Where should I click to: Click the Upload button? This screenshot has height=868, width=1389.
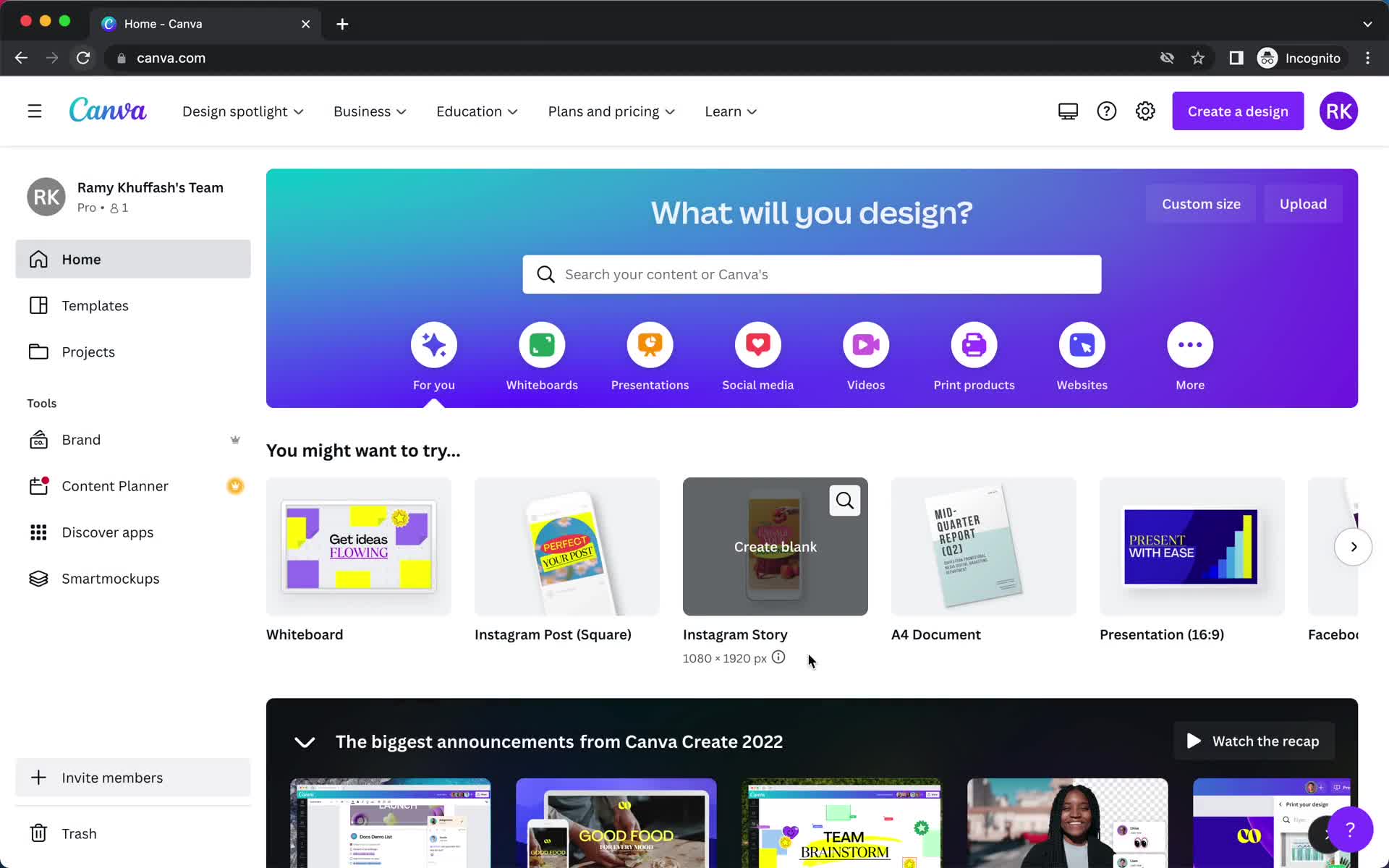[x=1303, y=204]
